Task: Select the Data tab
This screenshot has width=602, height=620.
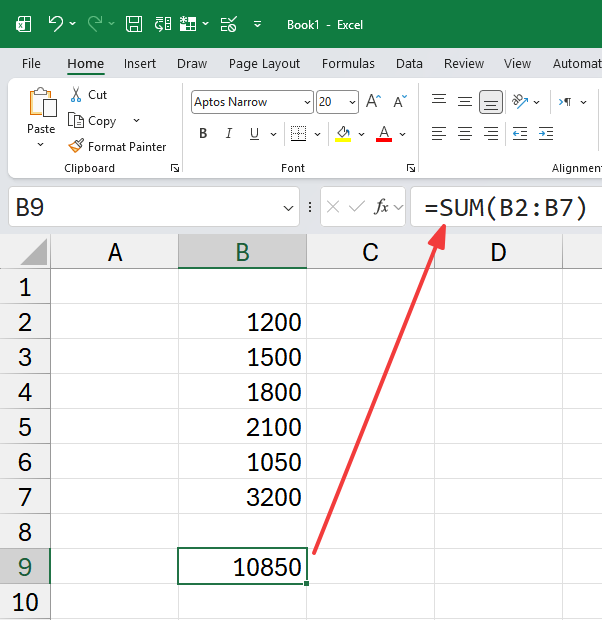Action: click(409, 64)
